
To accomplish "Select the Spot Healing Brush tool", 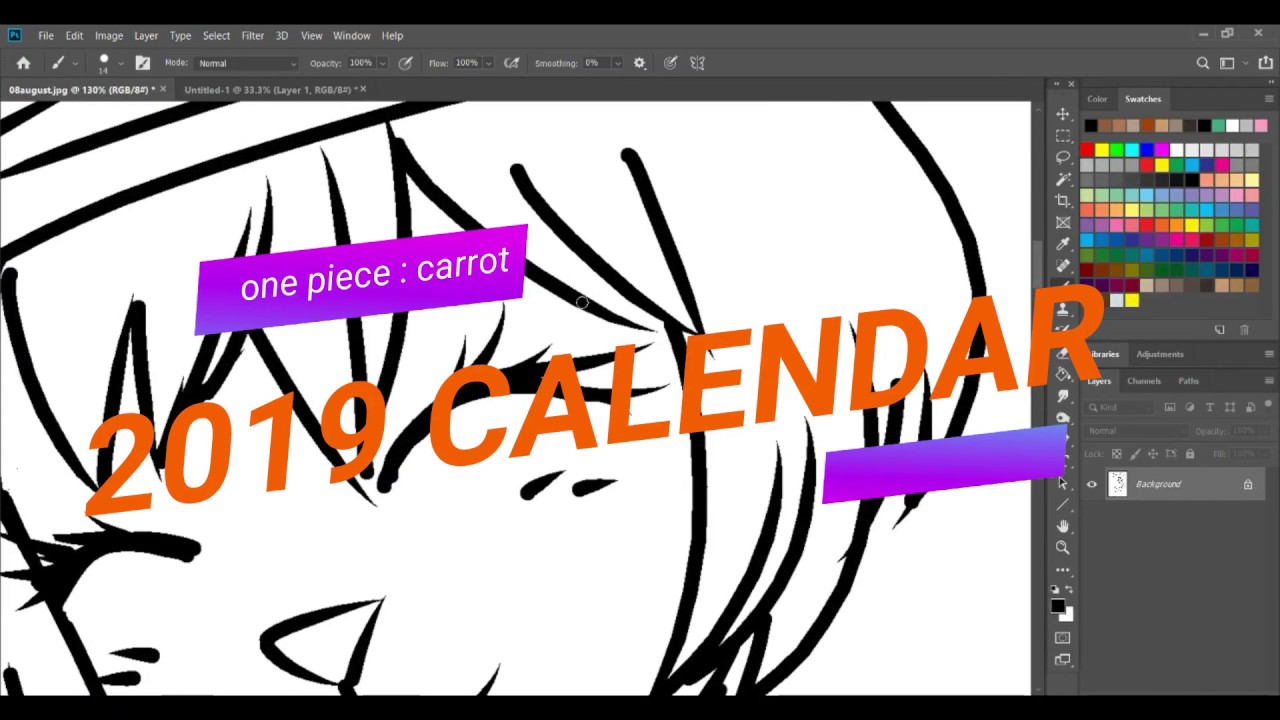I will (x=1062, y=266).
